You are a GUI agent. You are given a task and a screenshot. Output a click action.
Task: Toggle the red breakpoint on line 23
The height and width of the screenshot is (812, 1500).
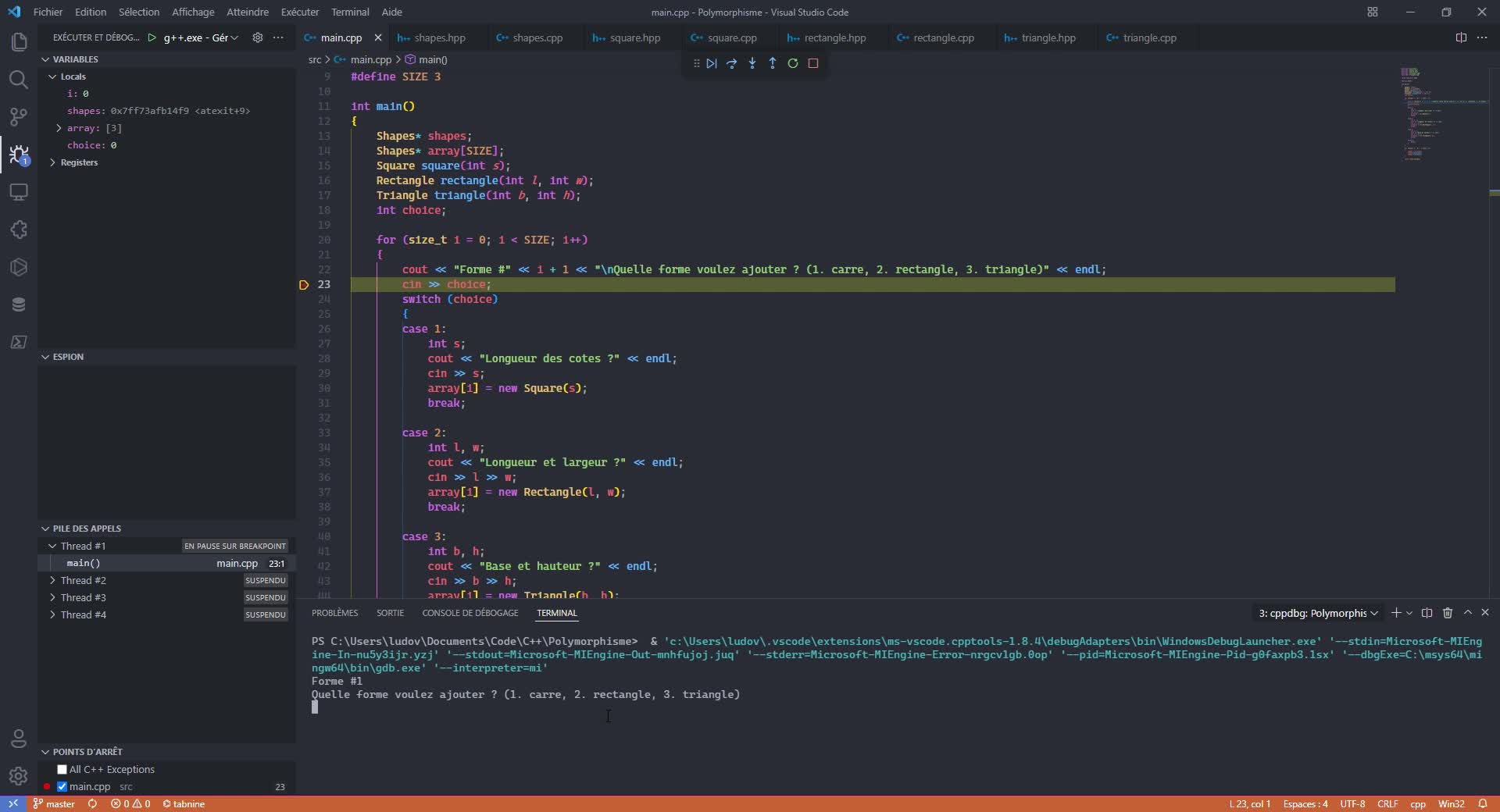point(304,285)
